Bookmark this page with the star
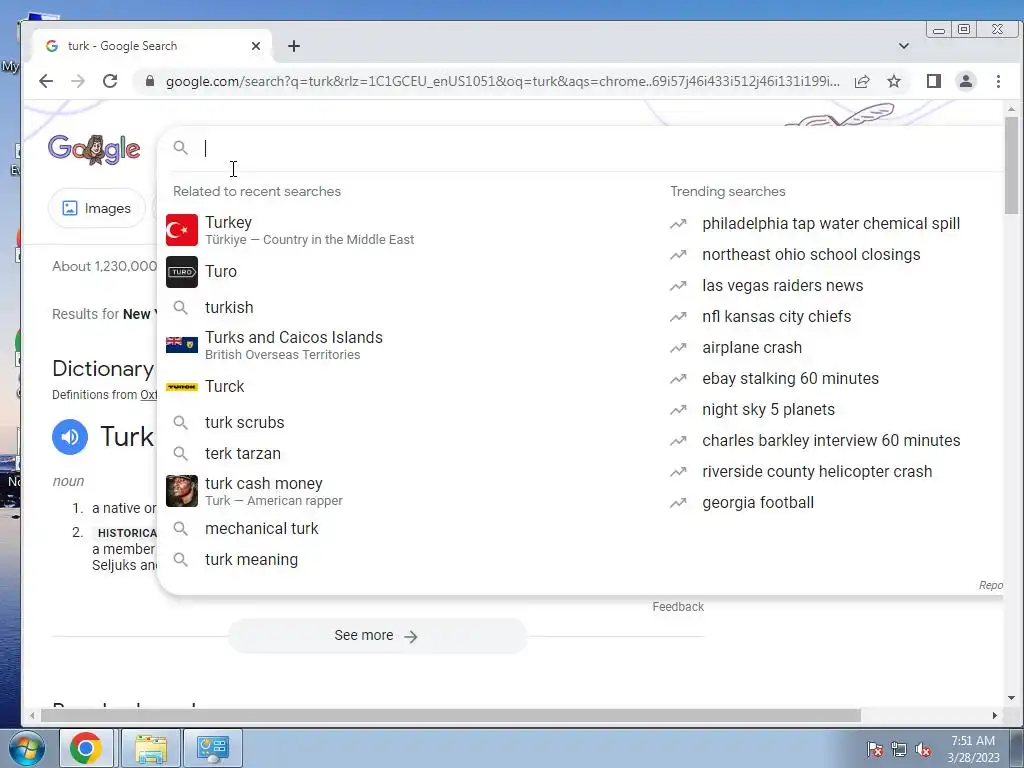The image size is (1024, 768). pos(894,81)
